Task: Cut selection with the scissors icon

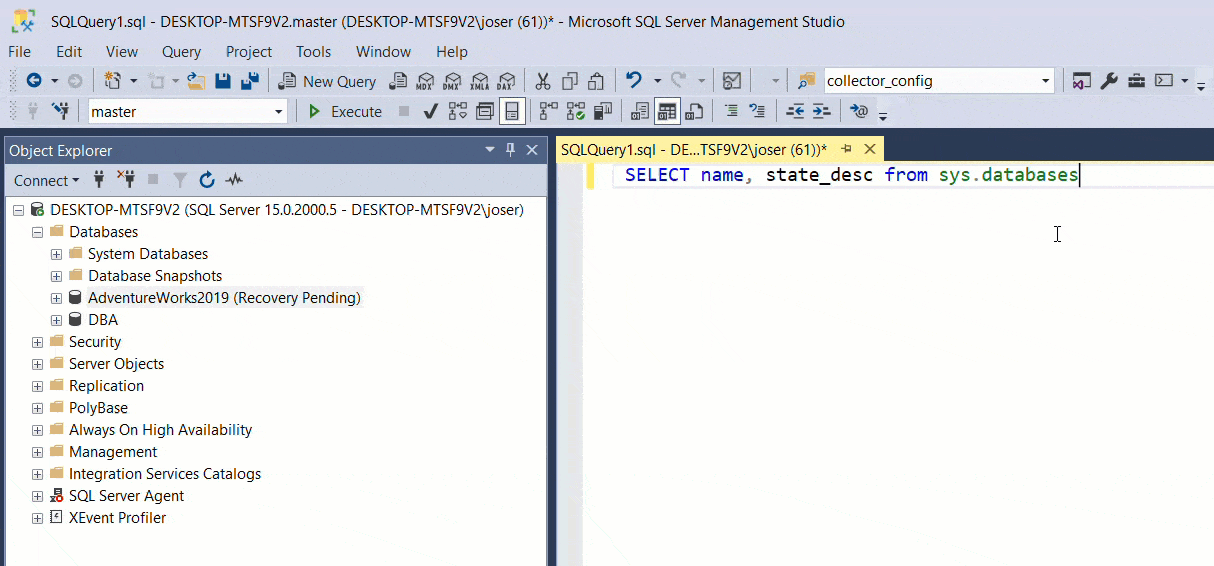Action: [543, 81]
